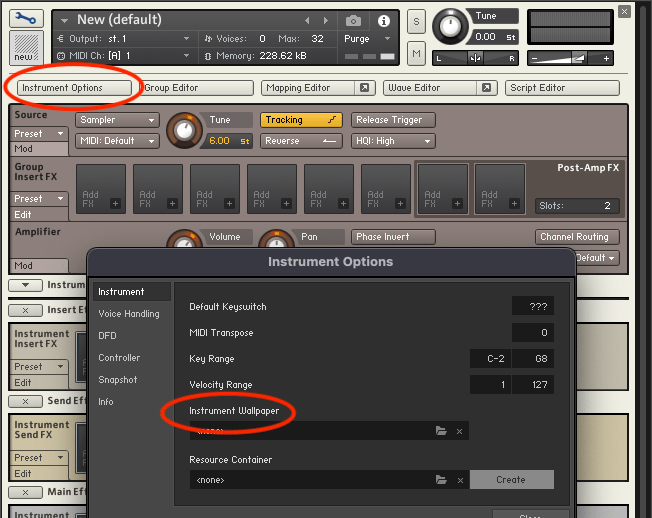Pop out the Mapping Editor using its icon
This screenshot has width=652, height=518.
pyautogui.click(x=365, y=88)
